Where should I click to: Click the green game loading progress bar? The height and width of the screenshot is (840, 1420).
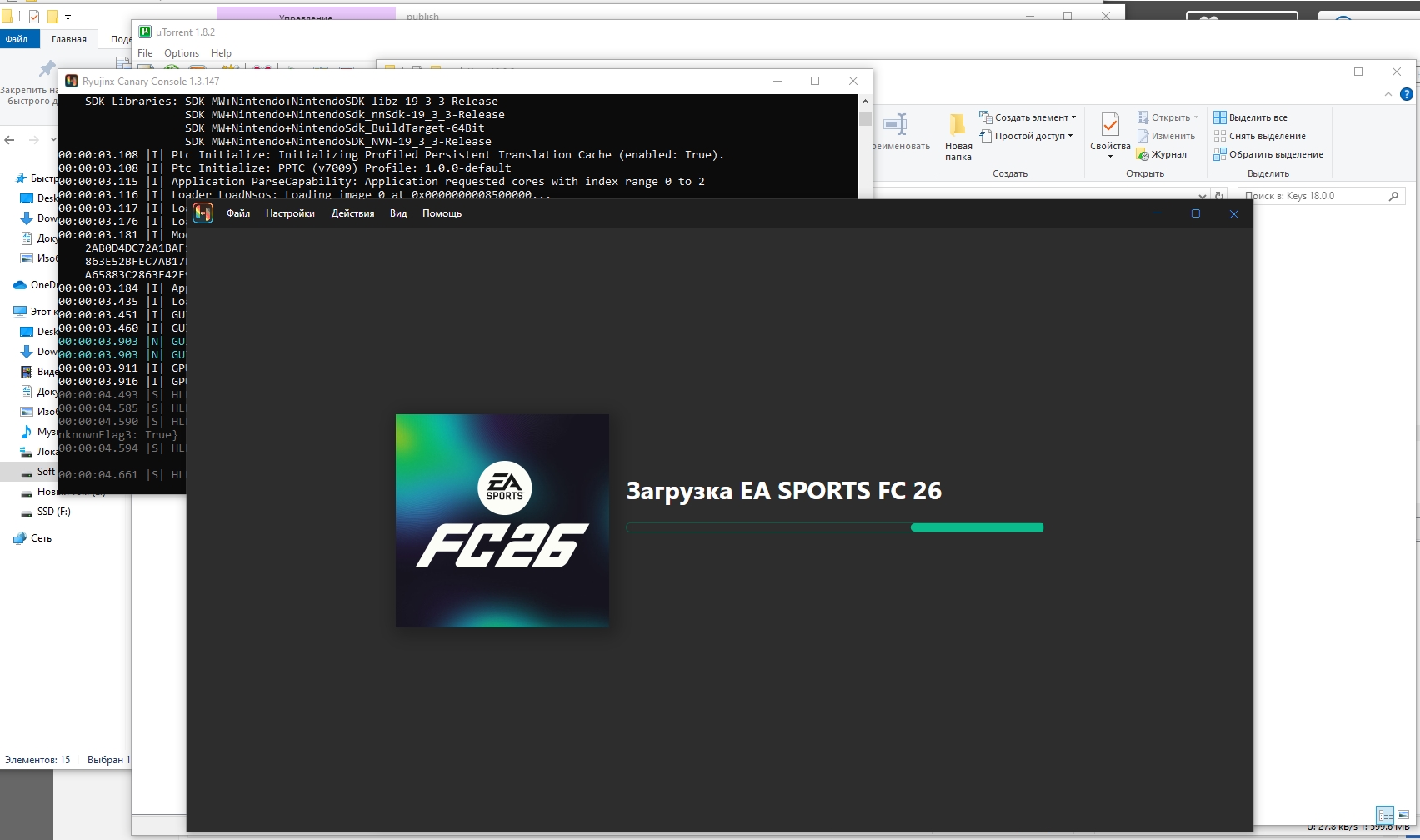tap(834, 527)
